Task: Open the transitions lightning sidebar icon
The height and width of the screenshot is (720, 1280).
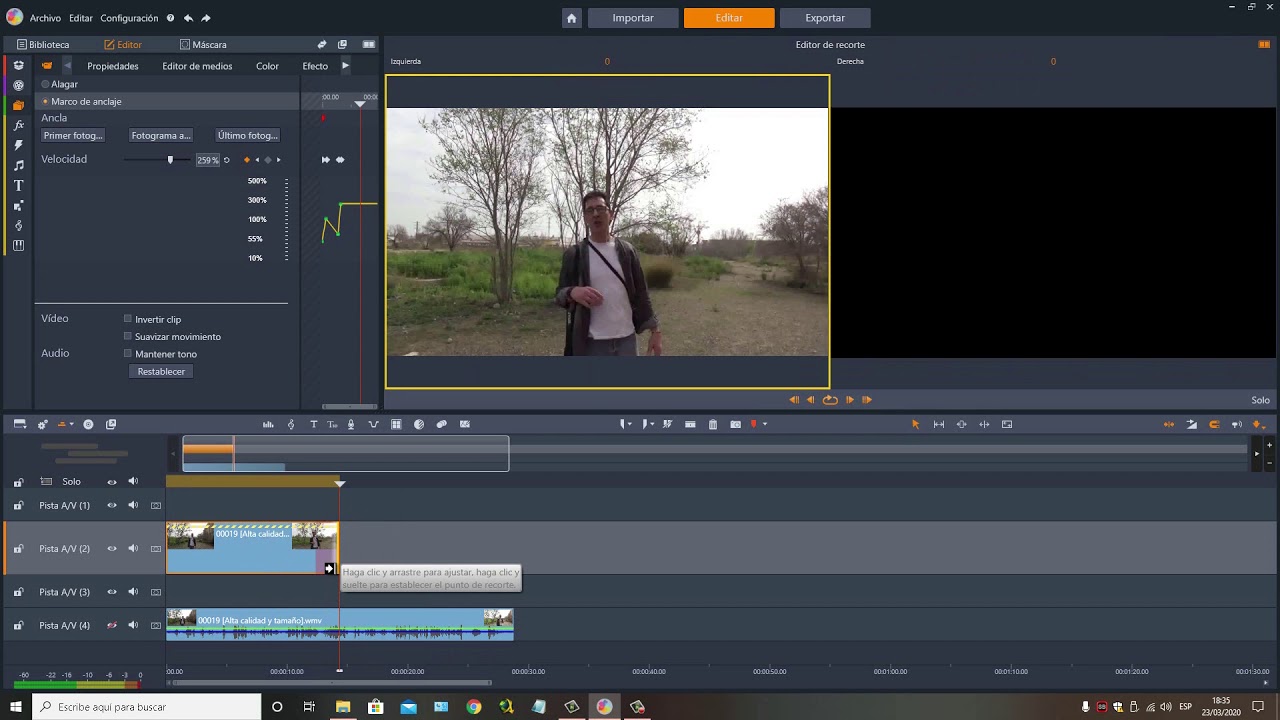Action: pyautogui.click(x=18, y=145)
